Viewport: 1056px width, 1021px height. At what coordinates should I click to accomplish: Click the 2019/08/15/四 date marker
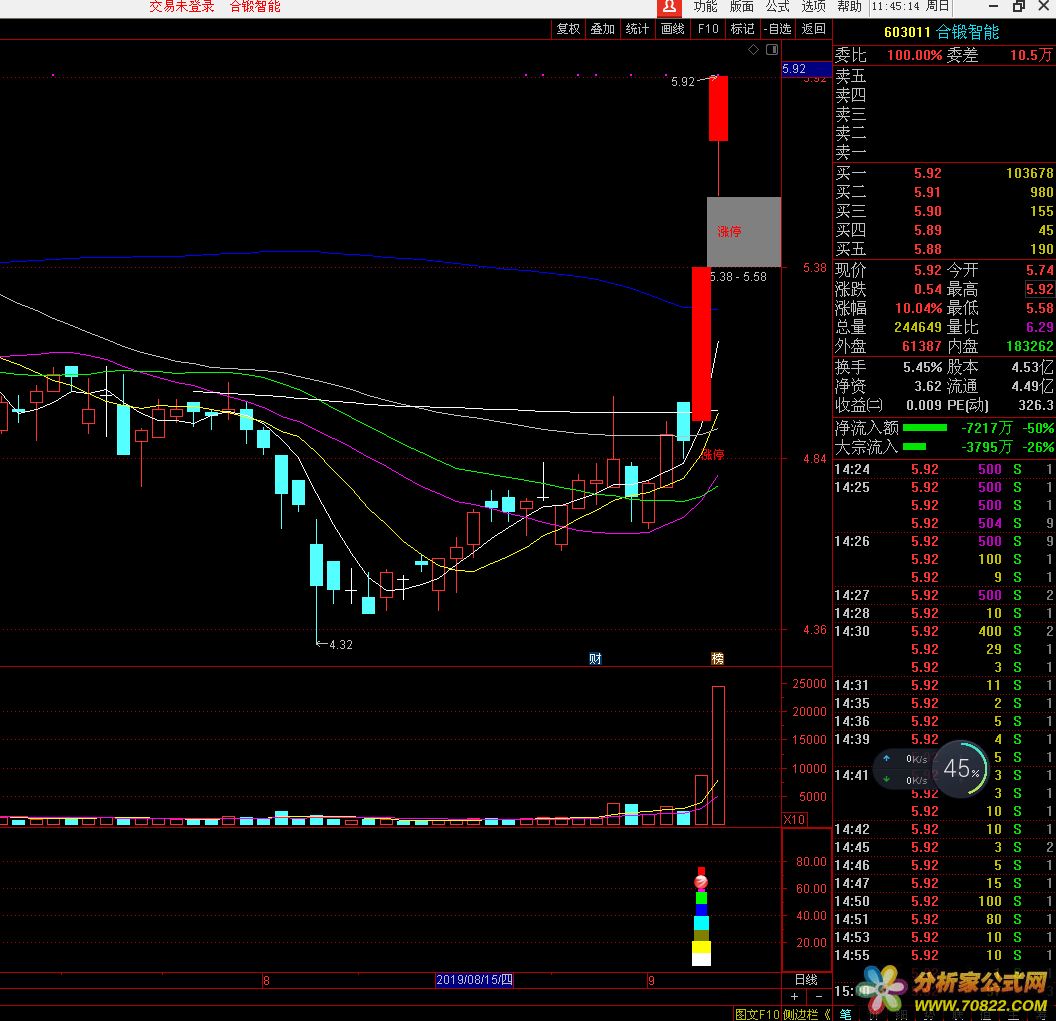pos(474,980)
